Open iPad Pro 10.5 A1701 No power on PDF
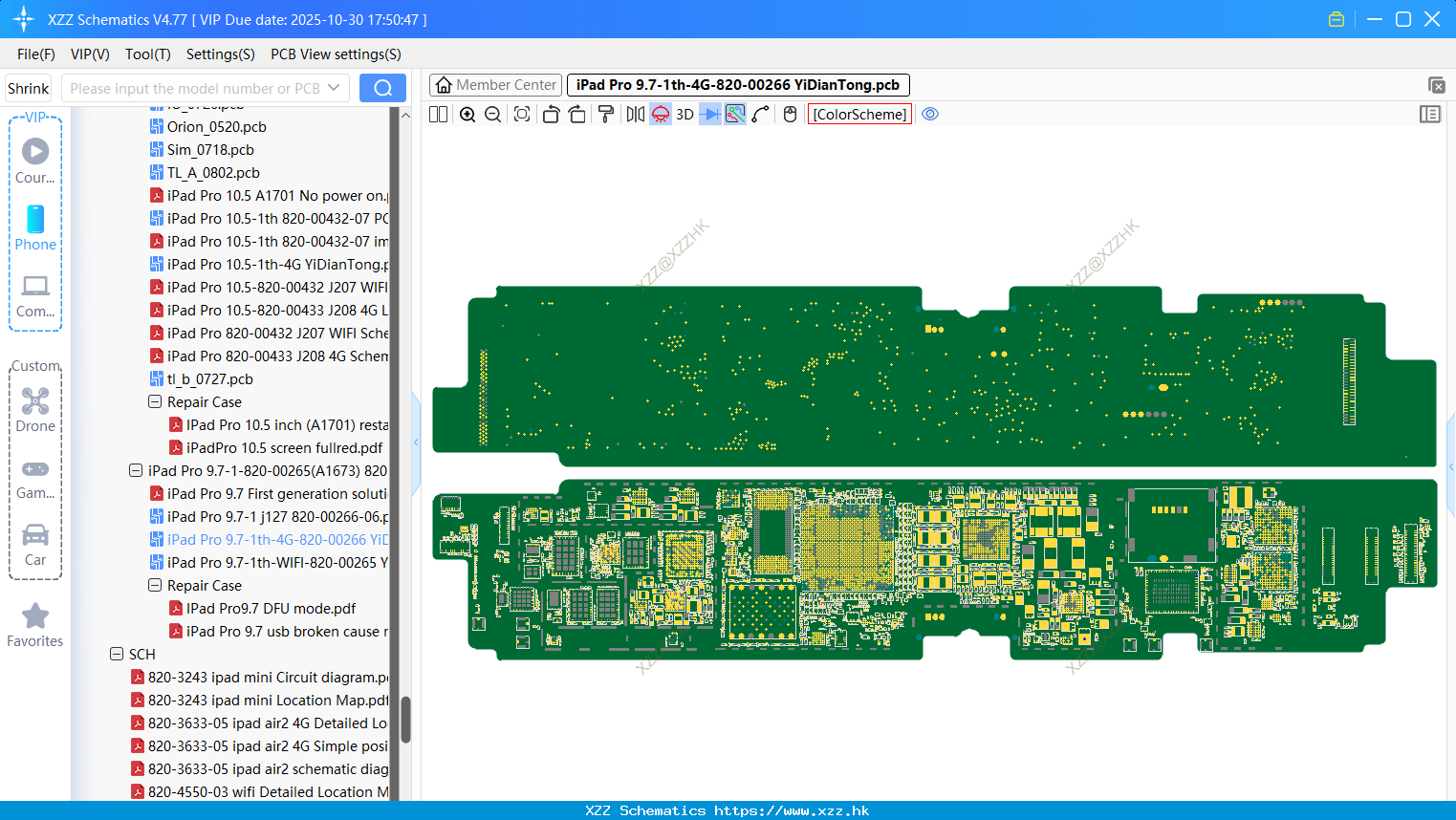 [x=269, y=196]
